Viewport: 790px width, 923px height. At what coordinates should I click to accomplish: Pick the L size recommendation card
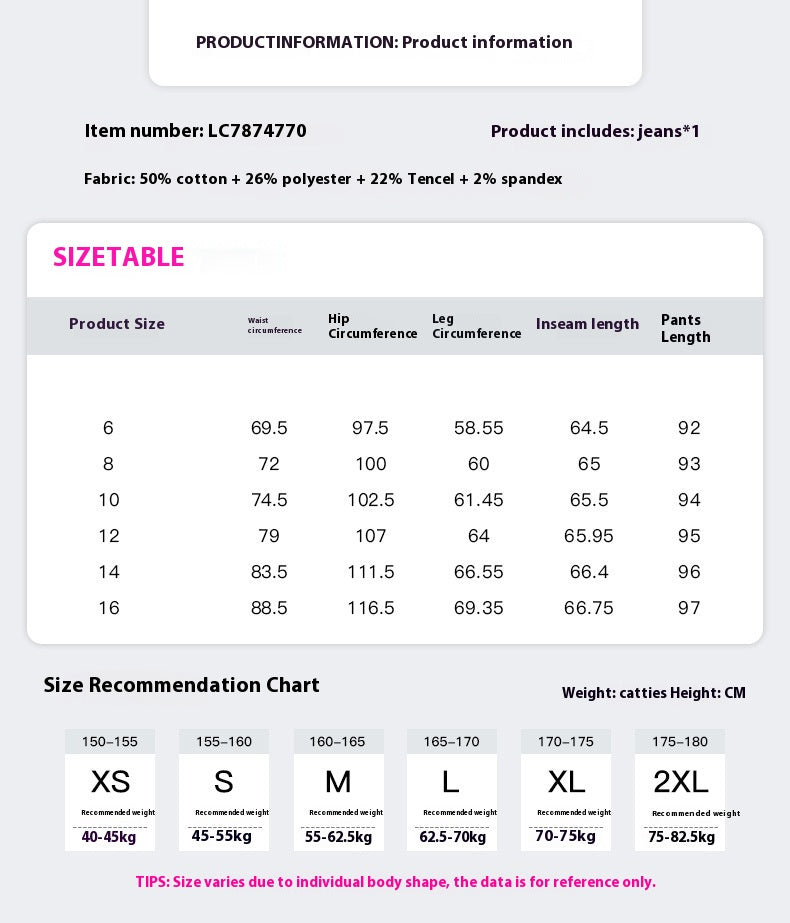tap(452, 790)
